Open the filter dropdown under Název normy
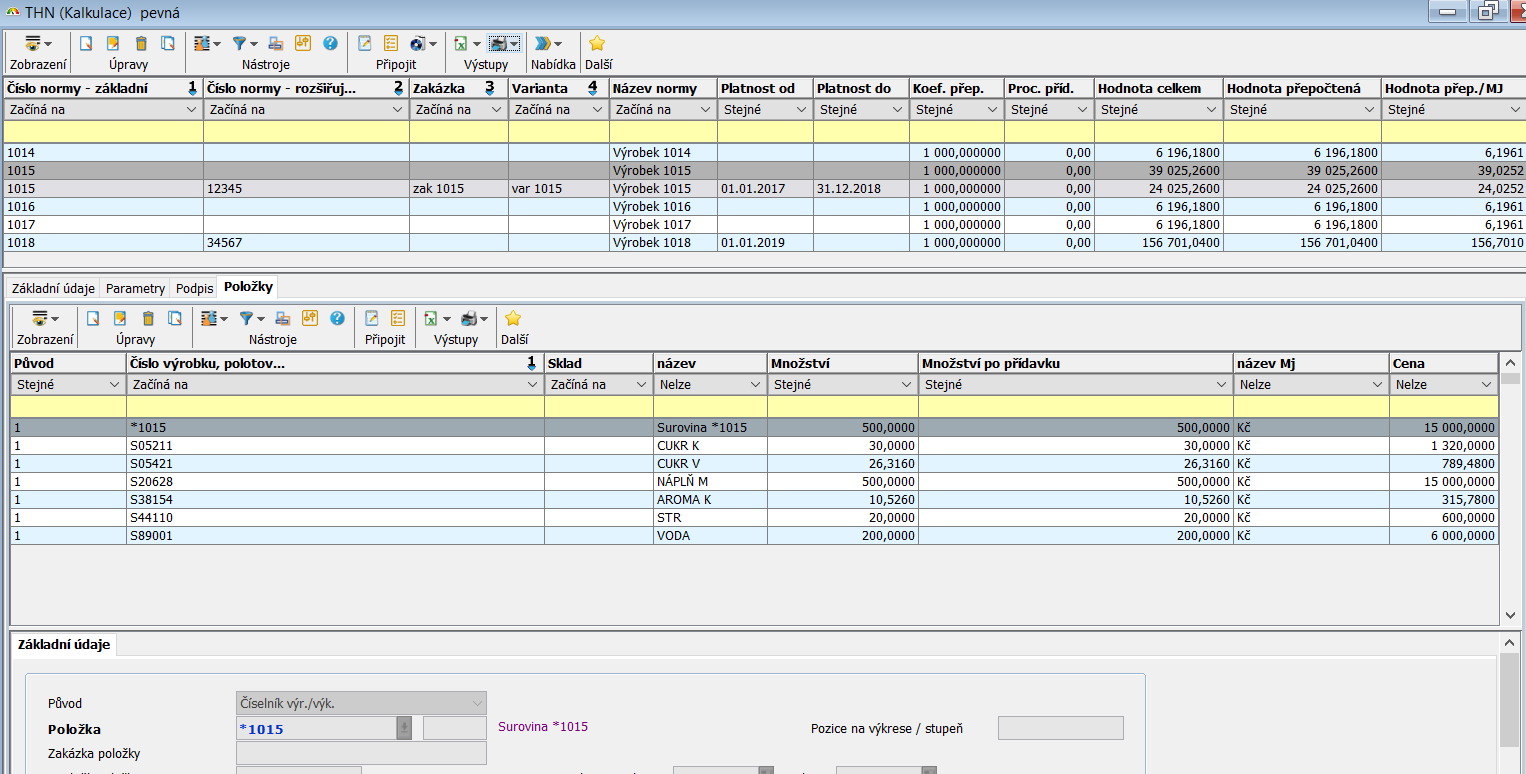 tap(705, 110)
